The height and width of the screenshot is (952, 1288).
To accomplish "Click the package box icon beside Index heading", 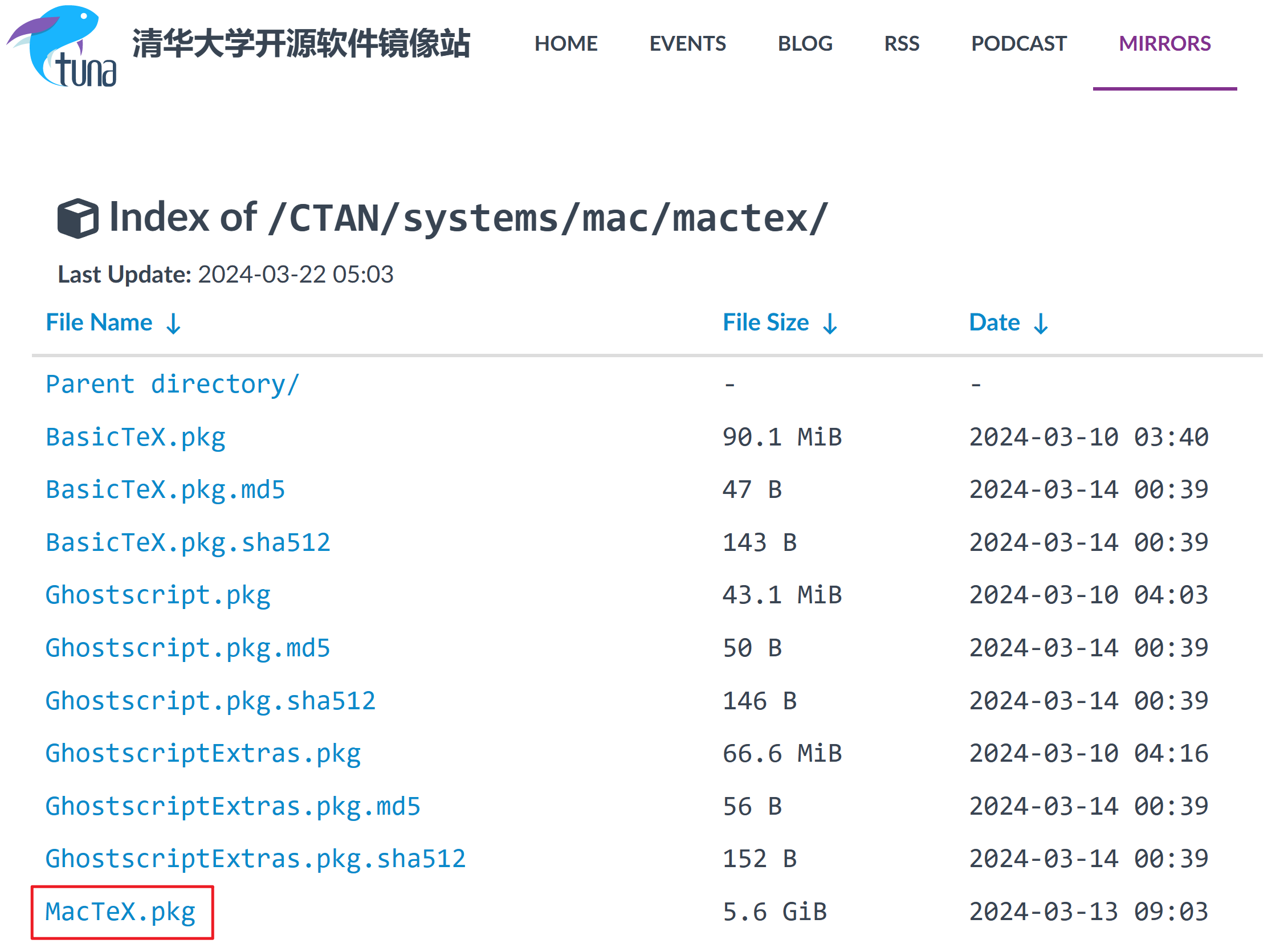I will pyautogui.click(x=78, y=218).
